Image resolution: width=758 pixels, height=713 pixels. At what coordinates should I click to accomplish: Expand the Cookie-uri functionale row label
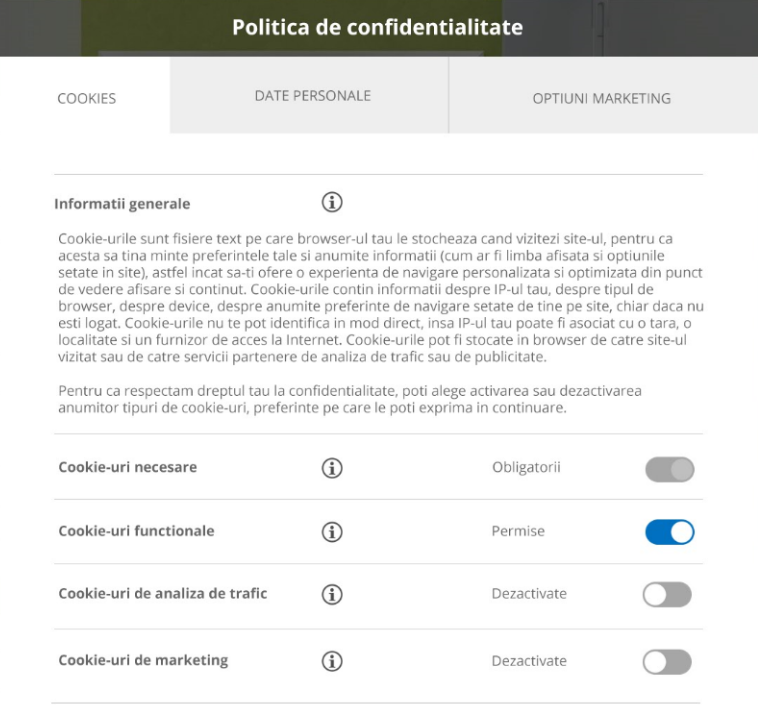click(136, 531)
